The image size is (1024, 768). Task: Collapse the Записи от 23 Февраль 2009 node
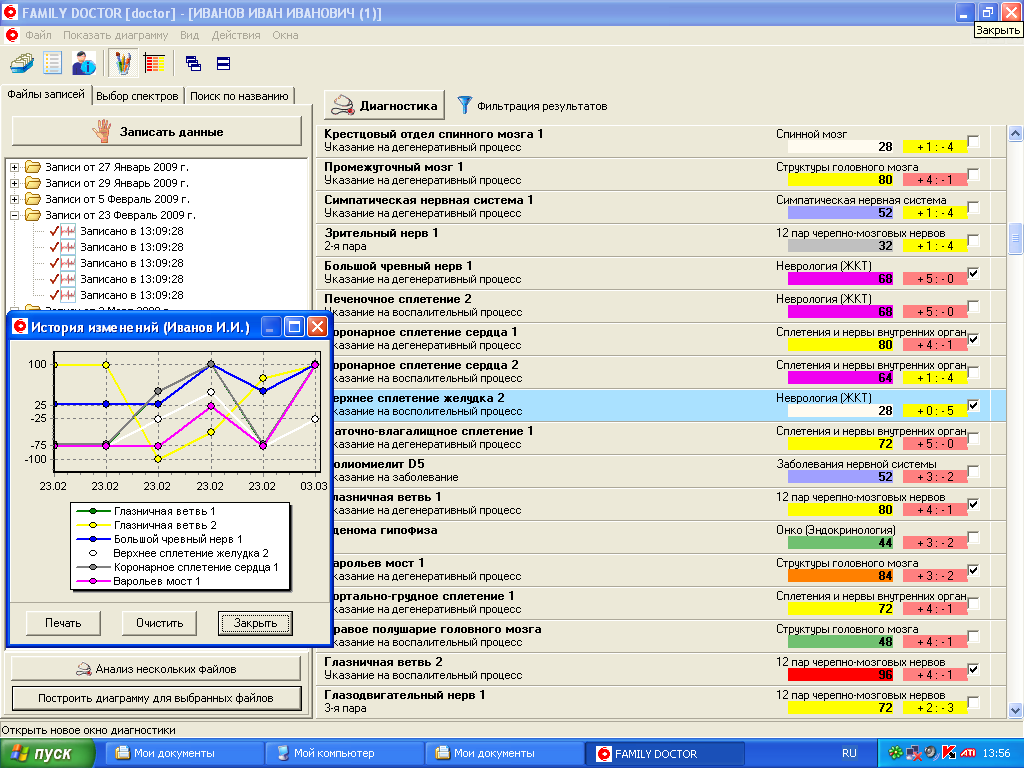(14, 215)
